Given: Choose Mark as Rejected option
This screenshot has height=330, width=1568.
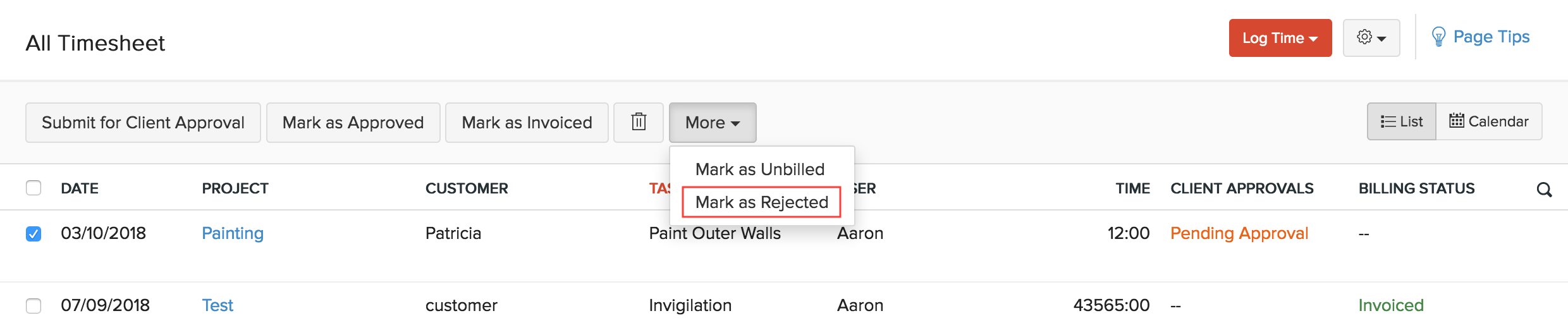Looking at the screenshot, I should click(761, 202).
